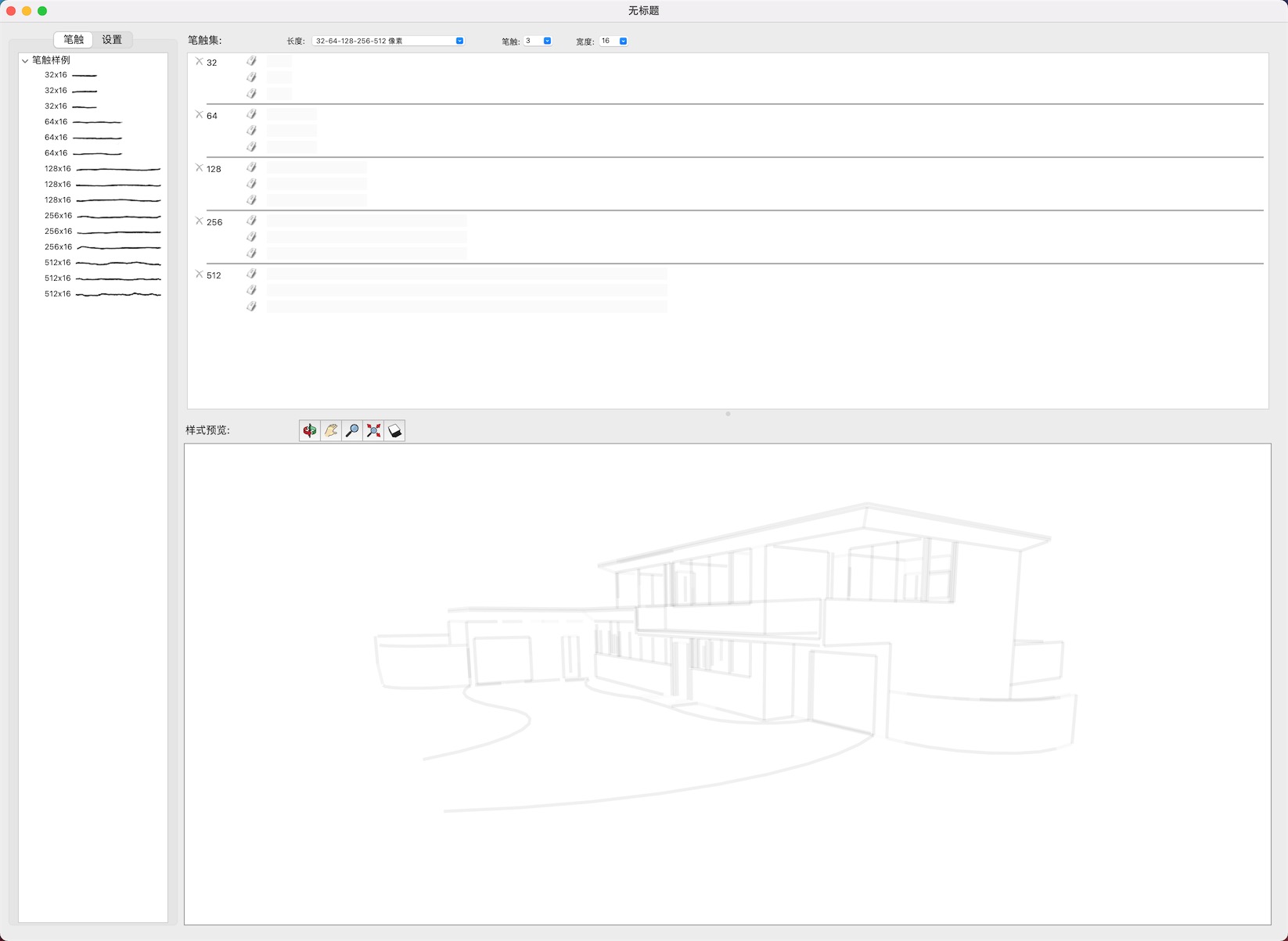Remove the 128 stroke set with X

pos(199,167)
